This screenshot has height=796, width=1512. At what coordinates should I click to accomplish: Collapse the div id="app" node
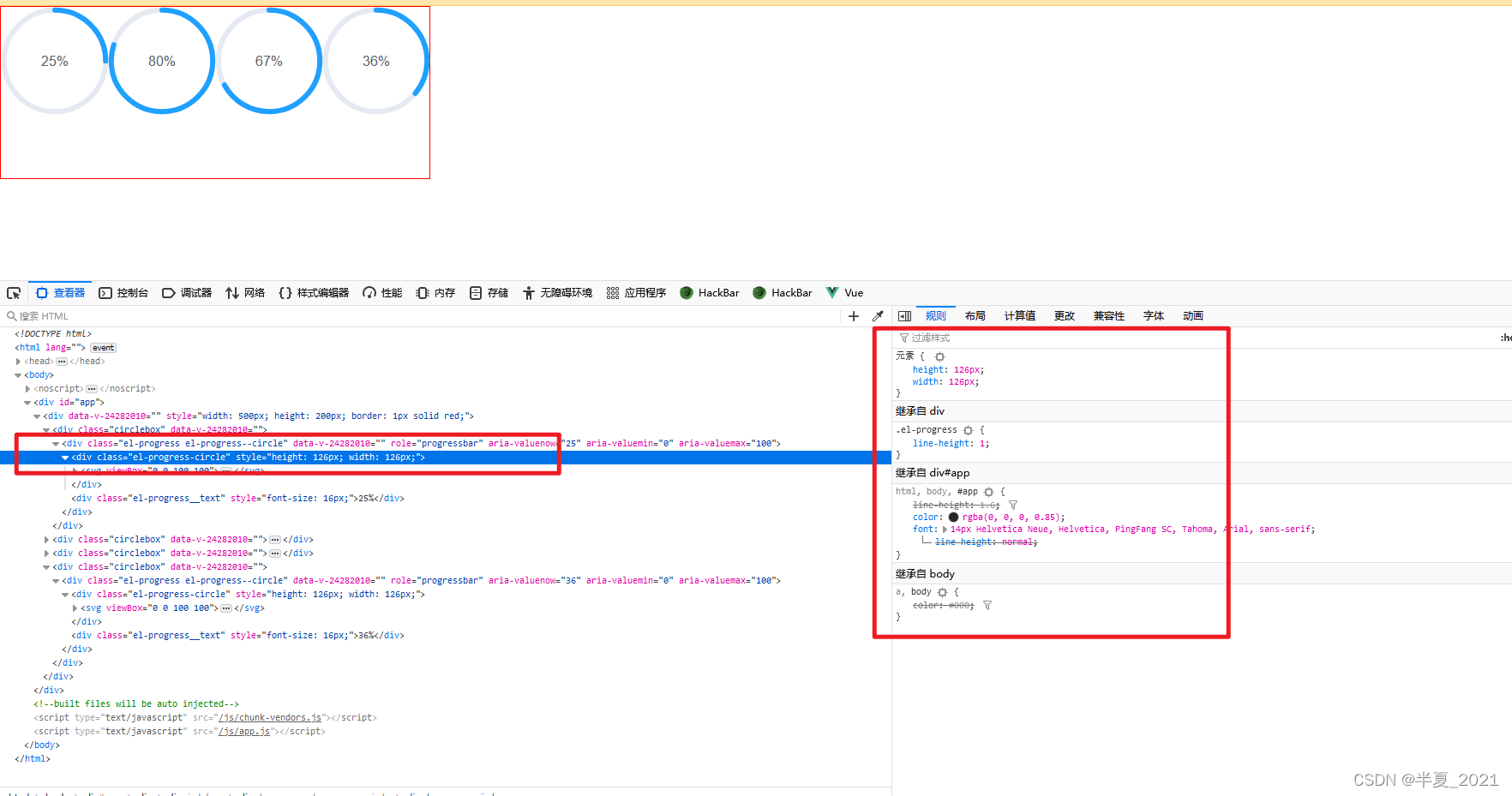coord(27,403)
